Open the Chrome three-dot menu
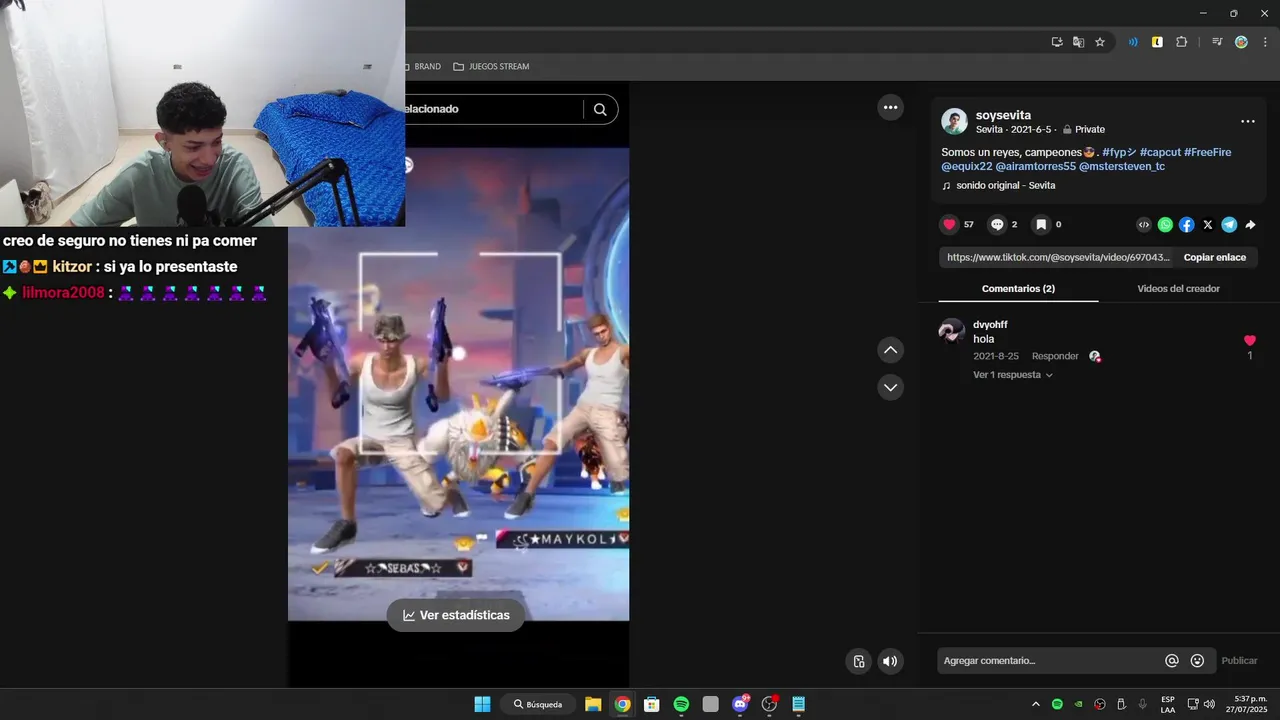Screen dimensions: 1280x720 (1265, 42)
